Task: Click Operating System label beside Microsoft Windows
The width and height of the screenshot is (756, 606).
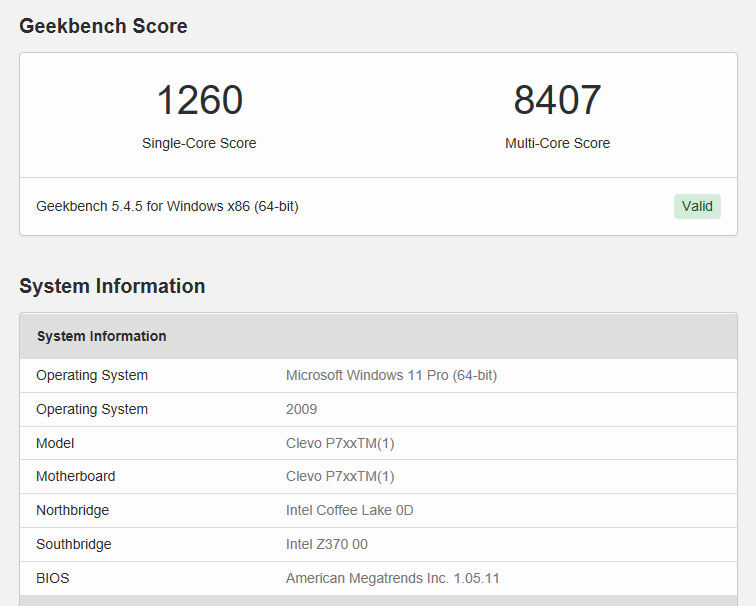Action: (92, 375)
